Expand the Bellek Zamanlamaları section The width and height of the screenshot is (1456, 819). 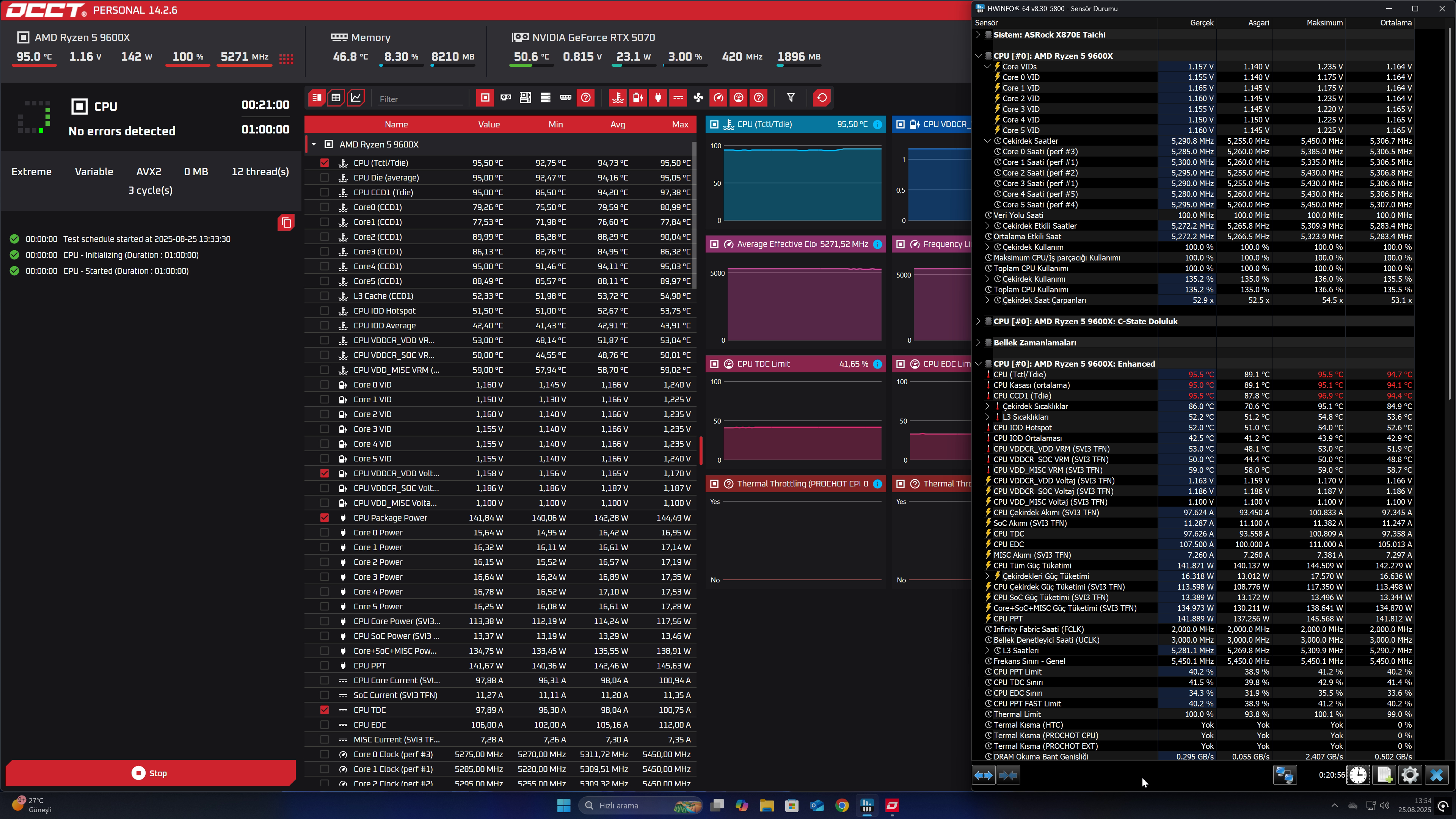(x=978, y=342)
